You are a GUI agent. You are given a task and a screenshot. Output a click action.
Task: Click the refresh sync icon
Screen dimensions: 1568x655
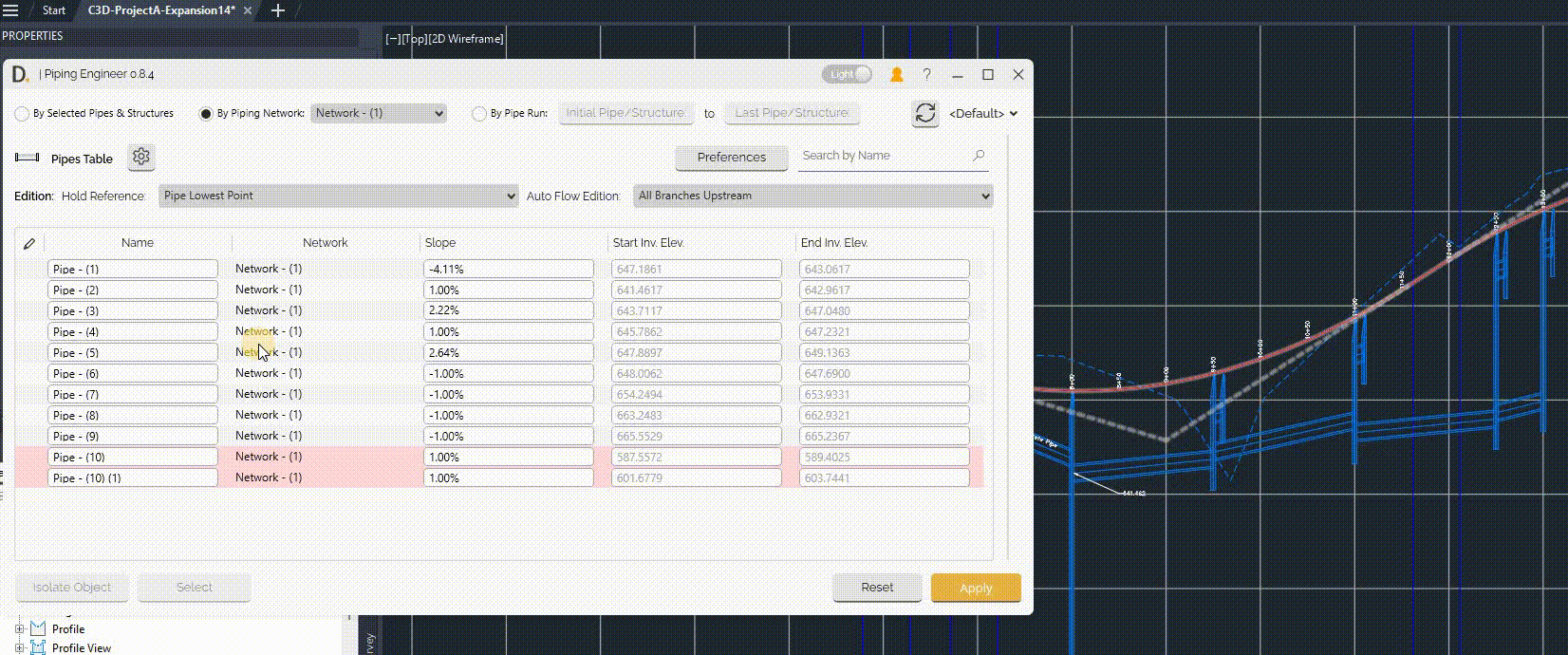[924, 113]
